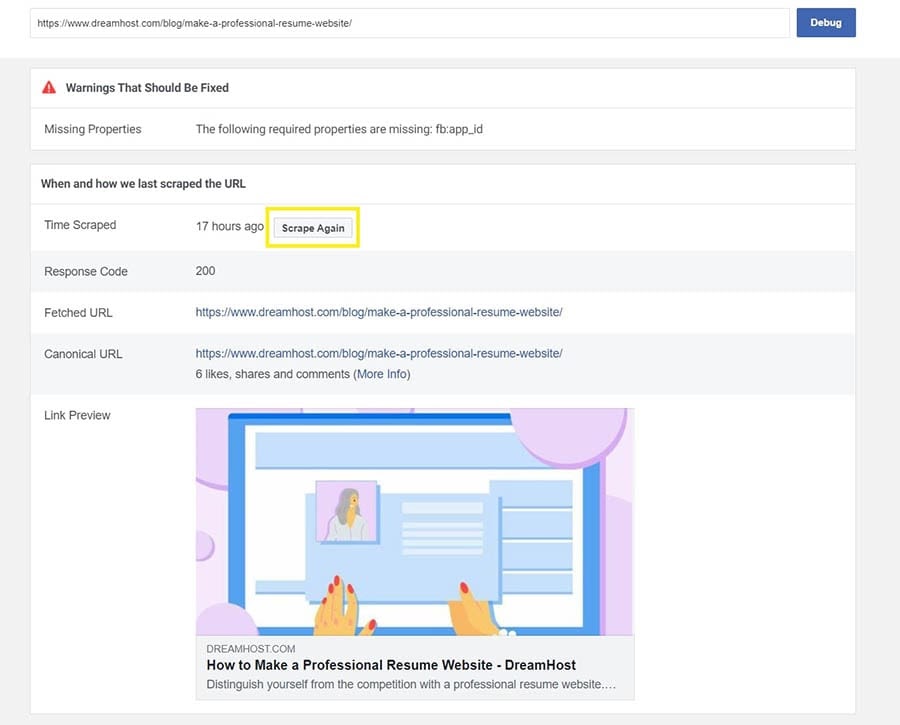
Task: Click the link preview illustration image
Action: 414,521
